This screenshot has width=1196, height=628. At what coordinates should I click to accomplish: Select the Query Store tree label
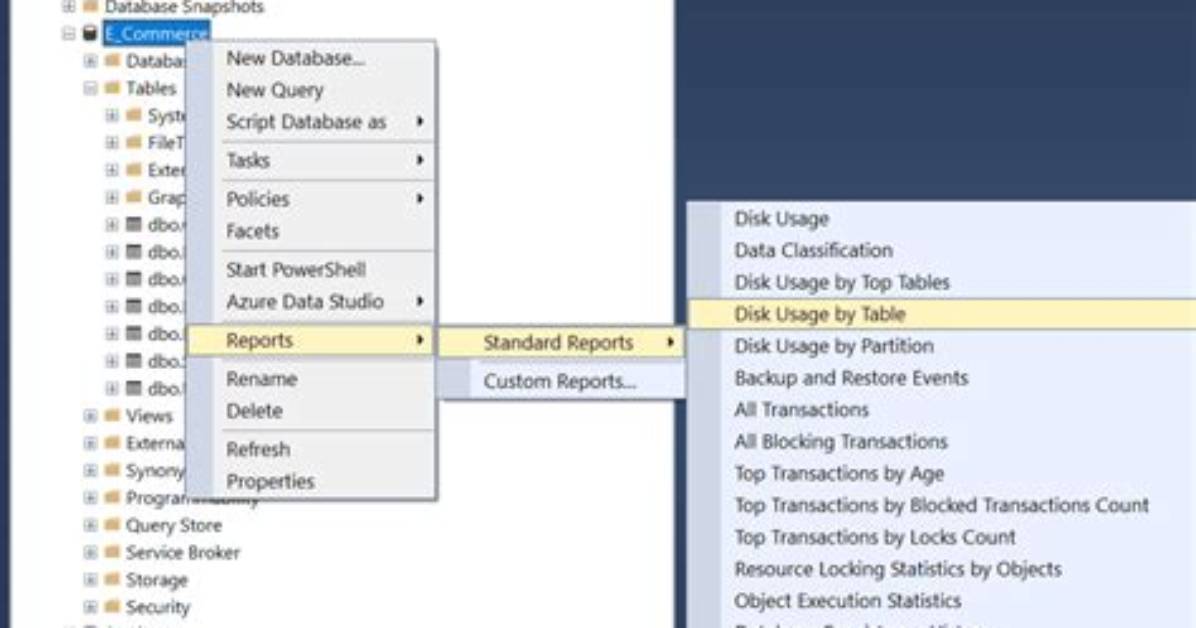(174, 526)
